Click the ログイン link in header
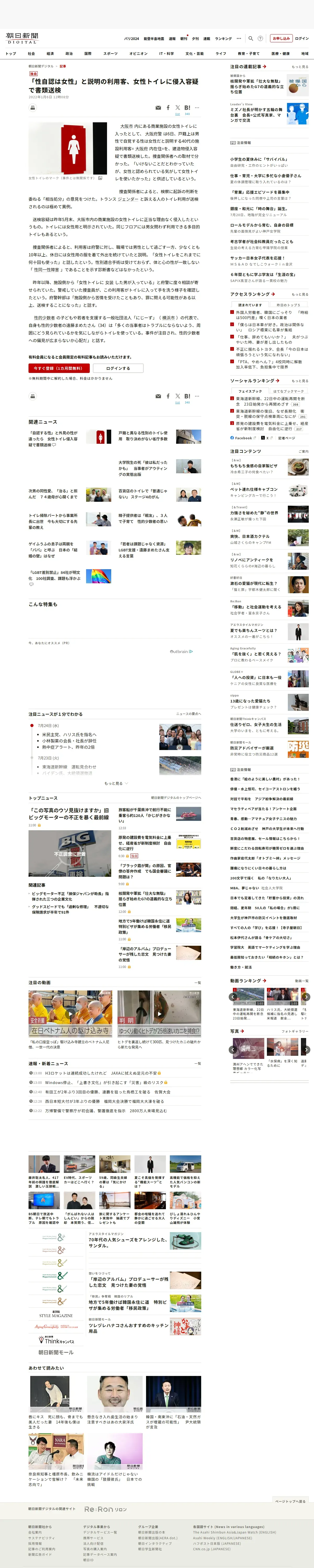Image resolution: width=314 pixels, height=1568 pixels. (x=302, y=38)
